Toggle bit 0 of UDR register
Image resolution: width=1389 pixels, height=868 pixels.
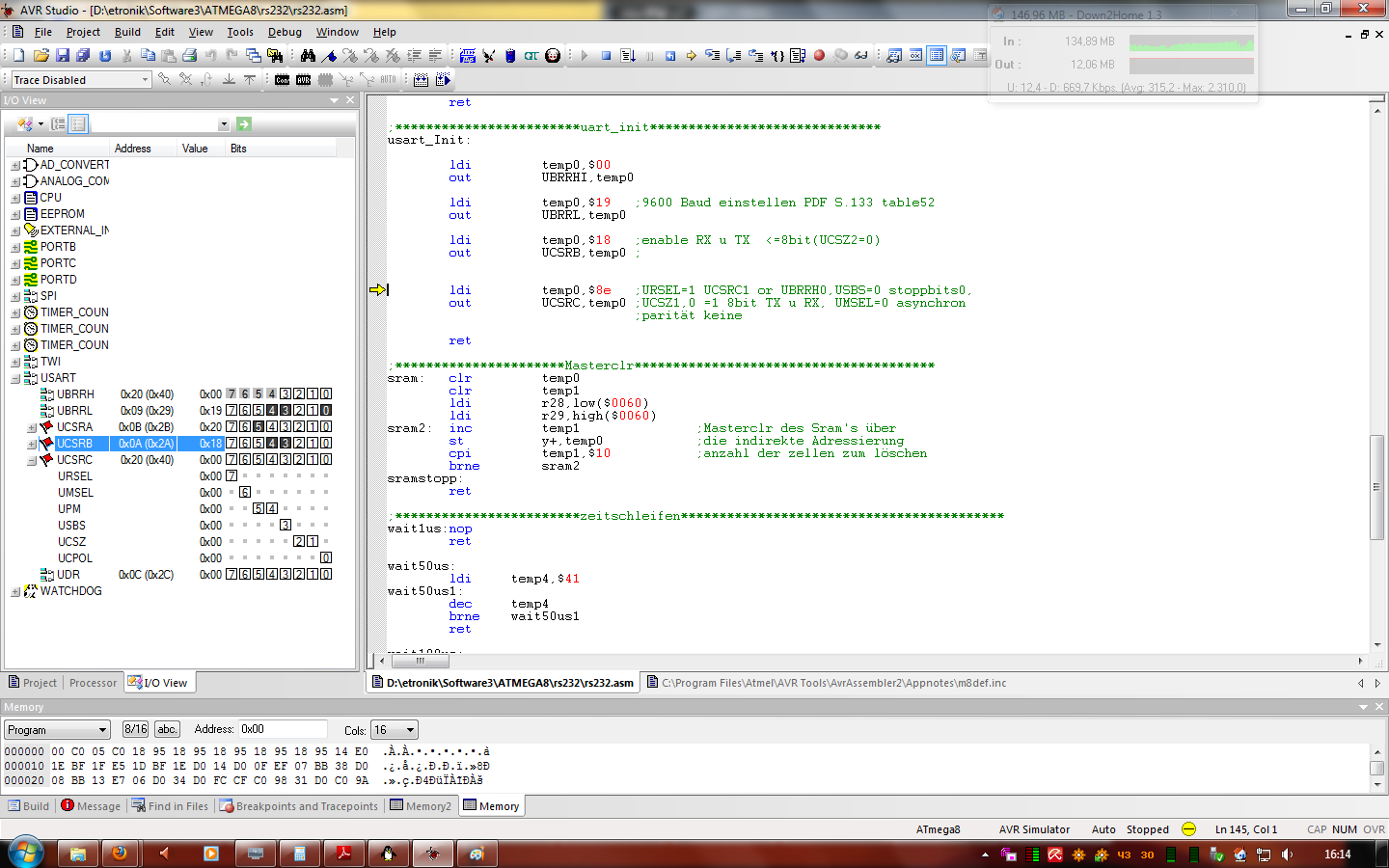(326, 575)
